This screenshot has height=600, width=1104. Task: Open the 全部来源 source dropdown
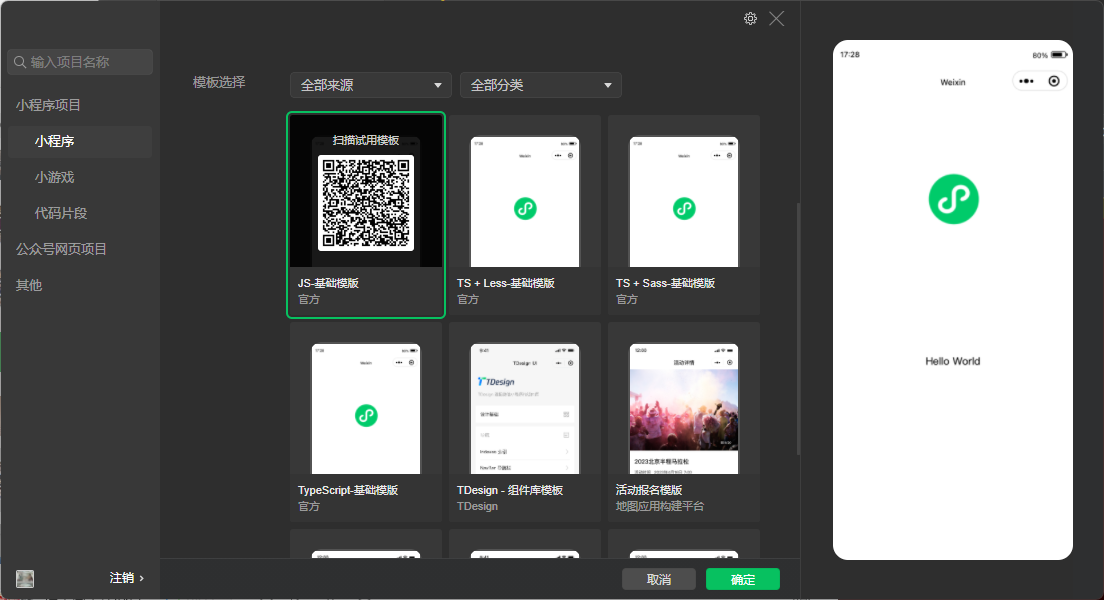click(x=371, y=85)
